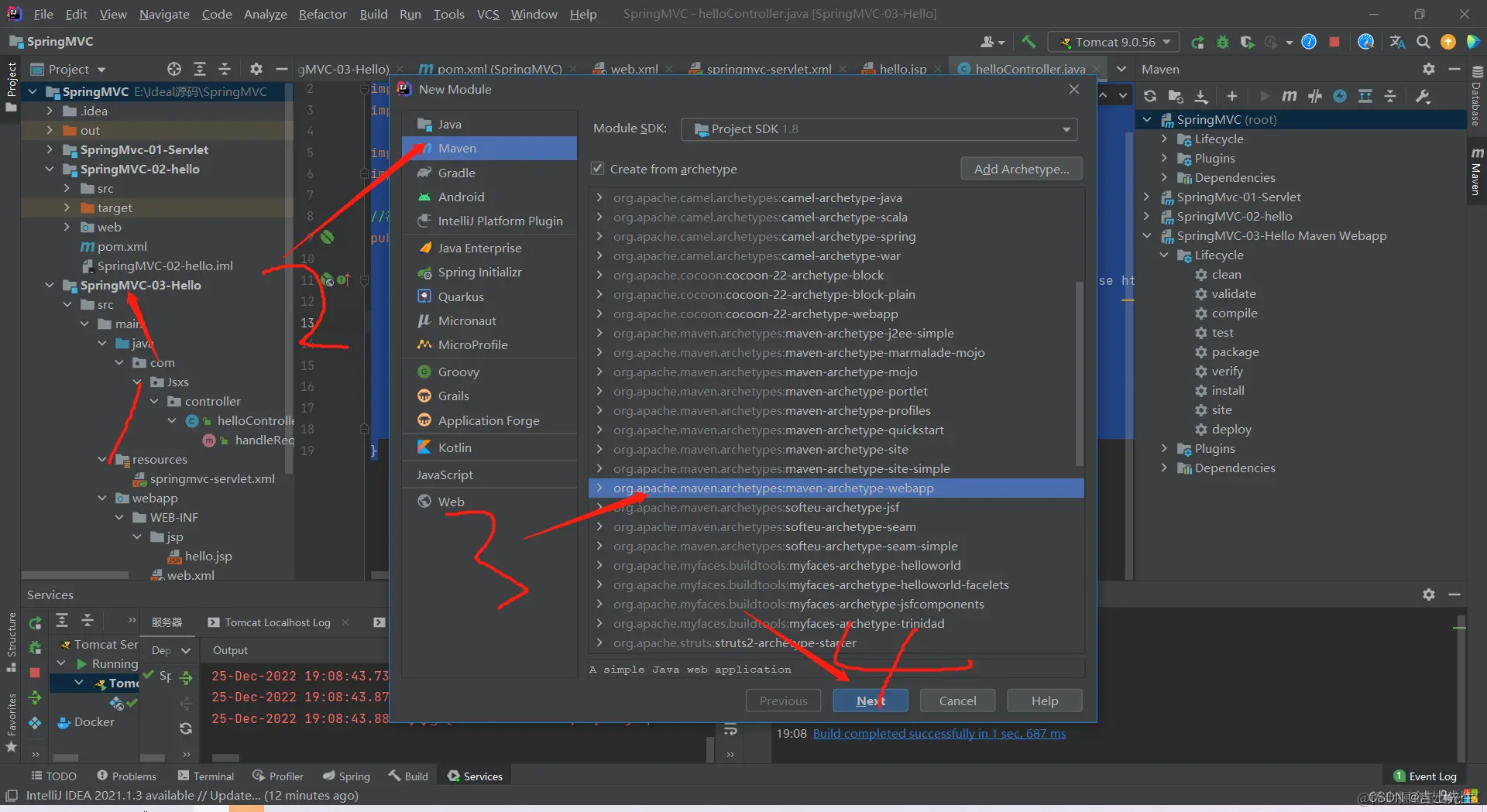This screenshot has width=1487, height=812.
Task: Open Project panel gear settings
Action: pyautogui.click(x=256, y=69)
